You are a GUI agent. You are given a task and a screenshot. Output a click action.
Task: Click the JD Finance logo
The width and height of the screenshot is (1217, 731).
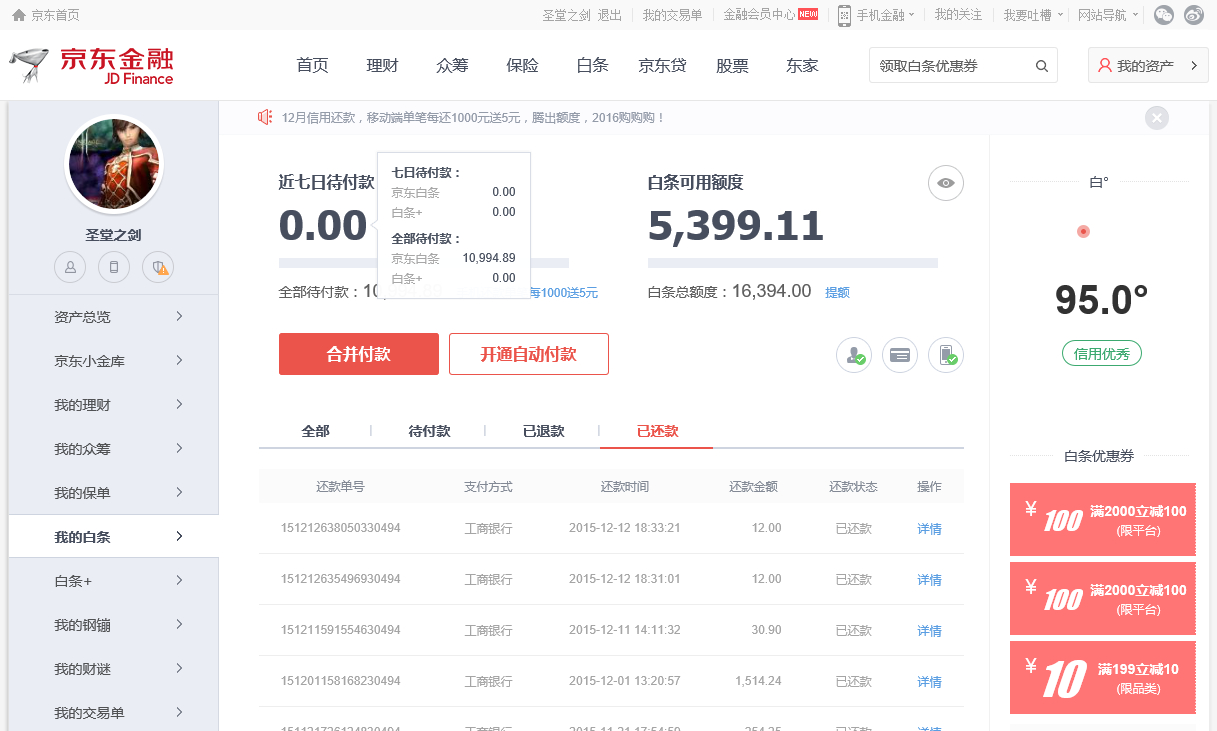92,66
